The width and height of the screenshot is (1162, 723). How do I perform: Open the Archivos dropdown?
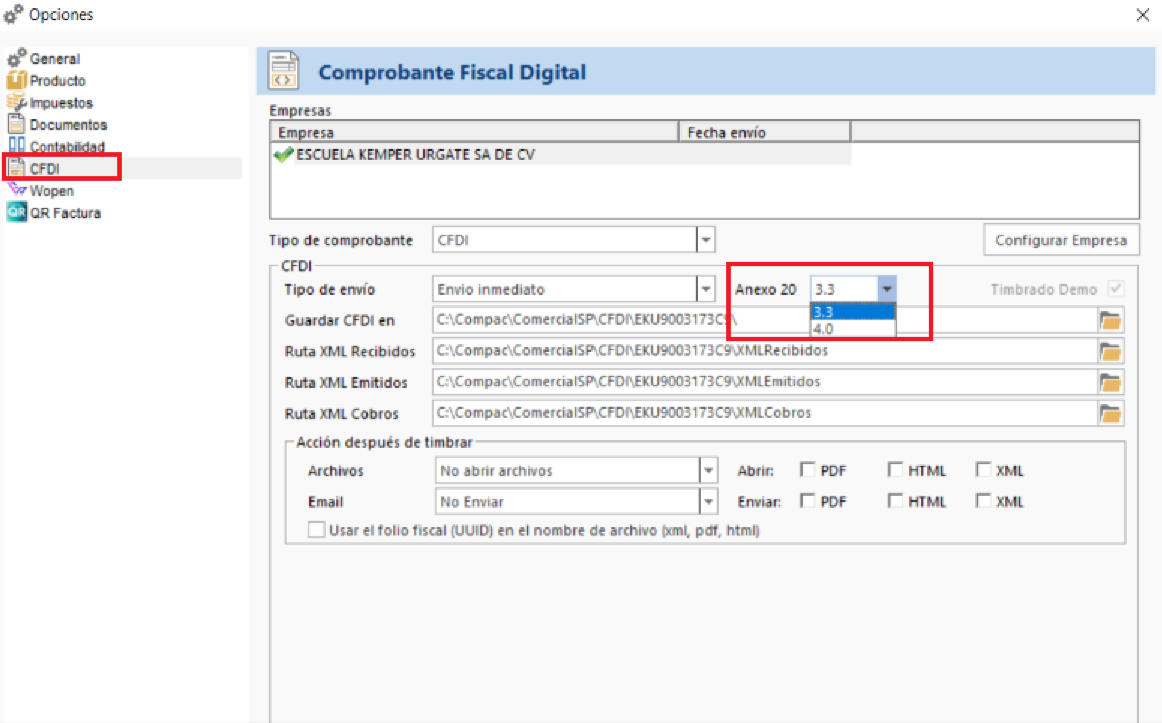click(x=708, y=470)
